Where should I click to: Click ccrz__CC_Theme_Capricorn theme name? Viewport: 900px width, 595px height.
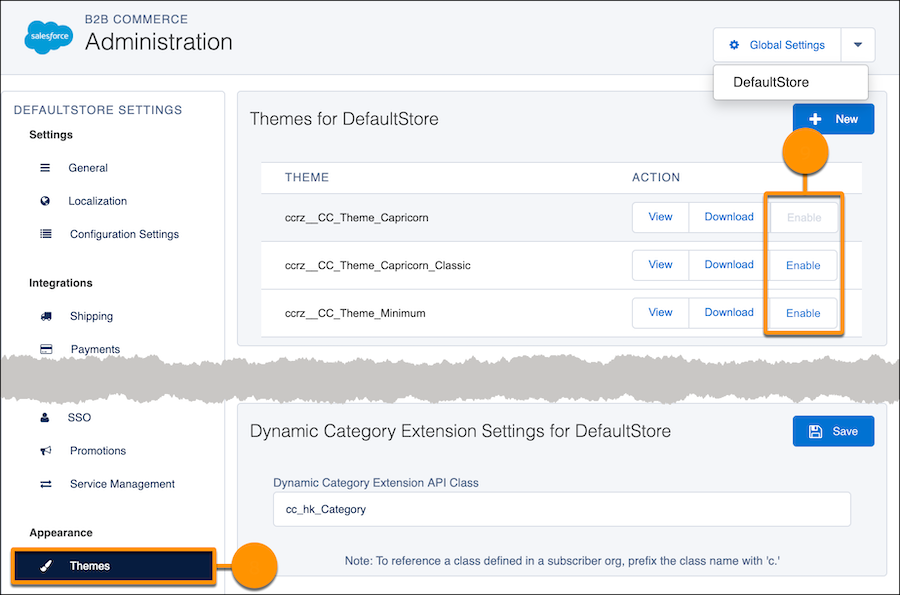click(x=356, y=217)
